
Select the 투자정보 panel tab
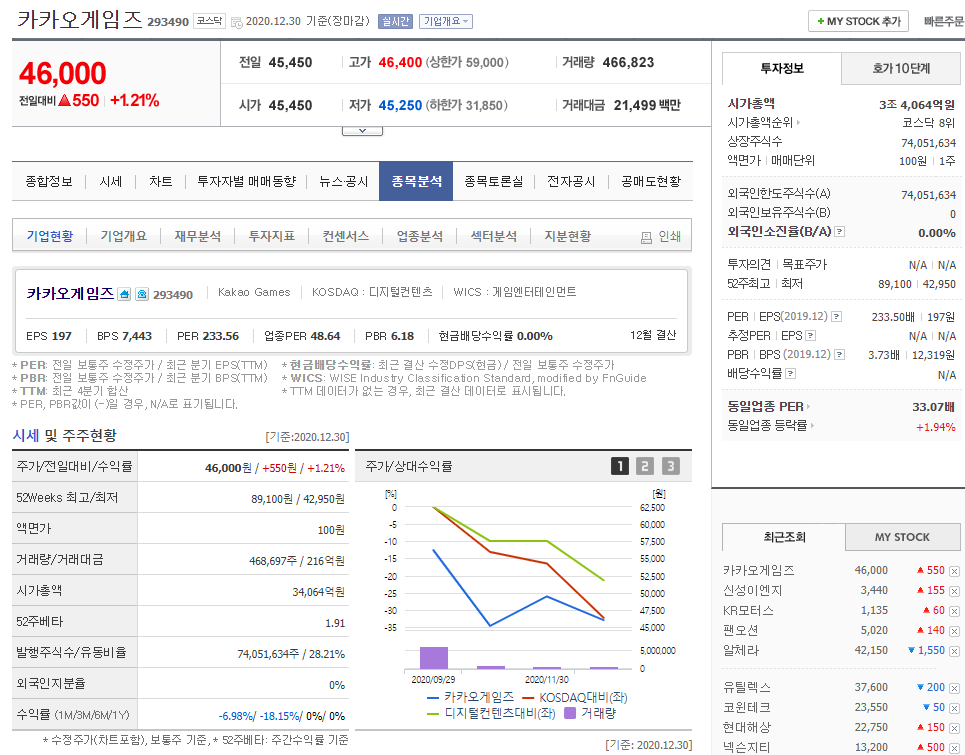(x=782, y=68)
